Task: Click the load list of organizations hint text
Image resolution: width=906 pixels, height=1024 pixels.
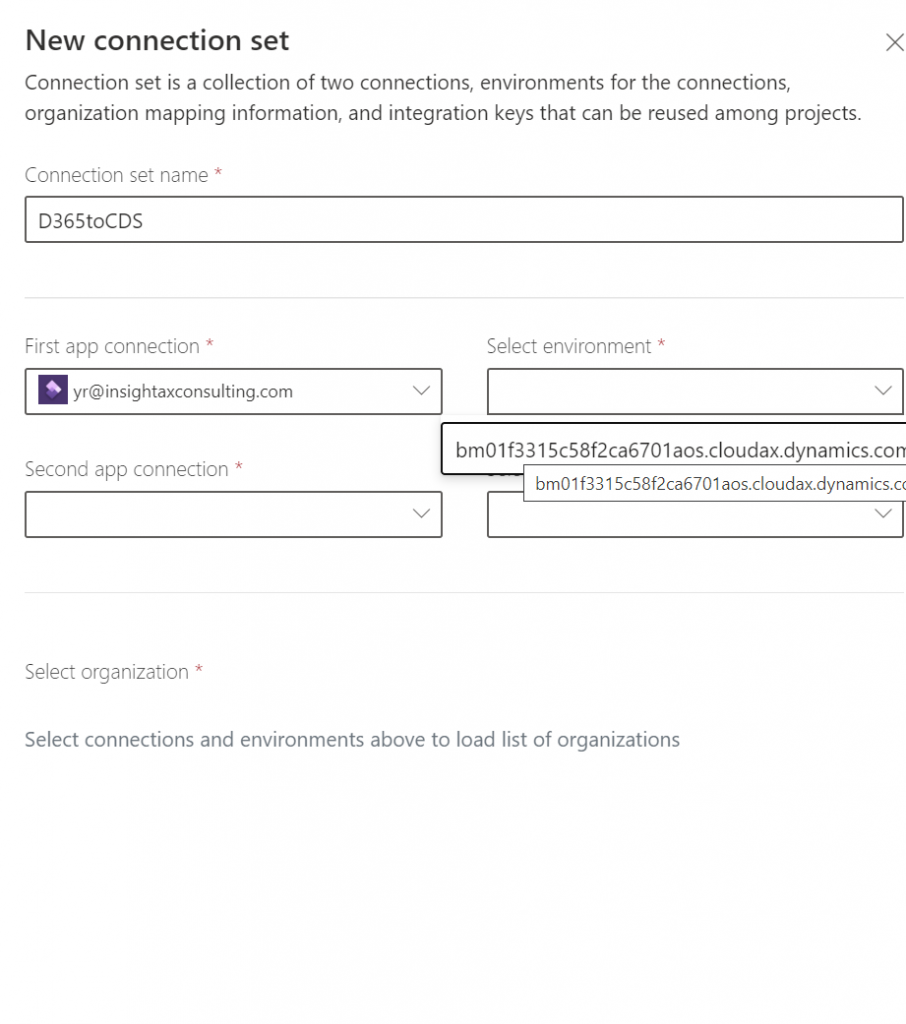Action: pos(352,740)
